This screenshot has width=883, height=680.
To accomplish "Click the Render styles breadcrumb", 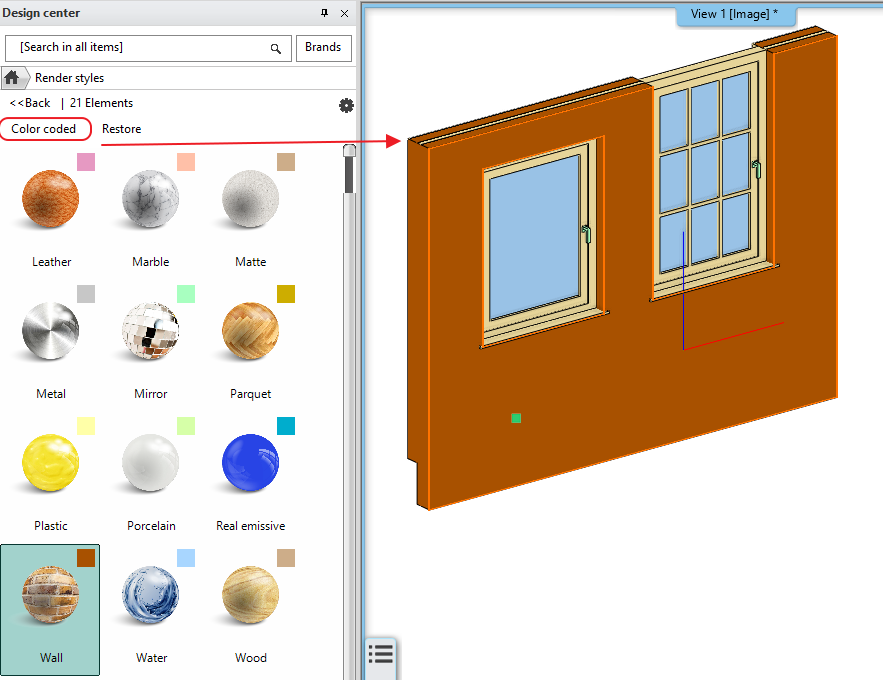I will click(69, 78).
